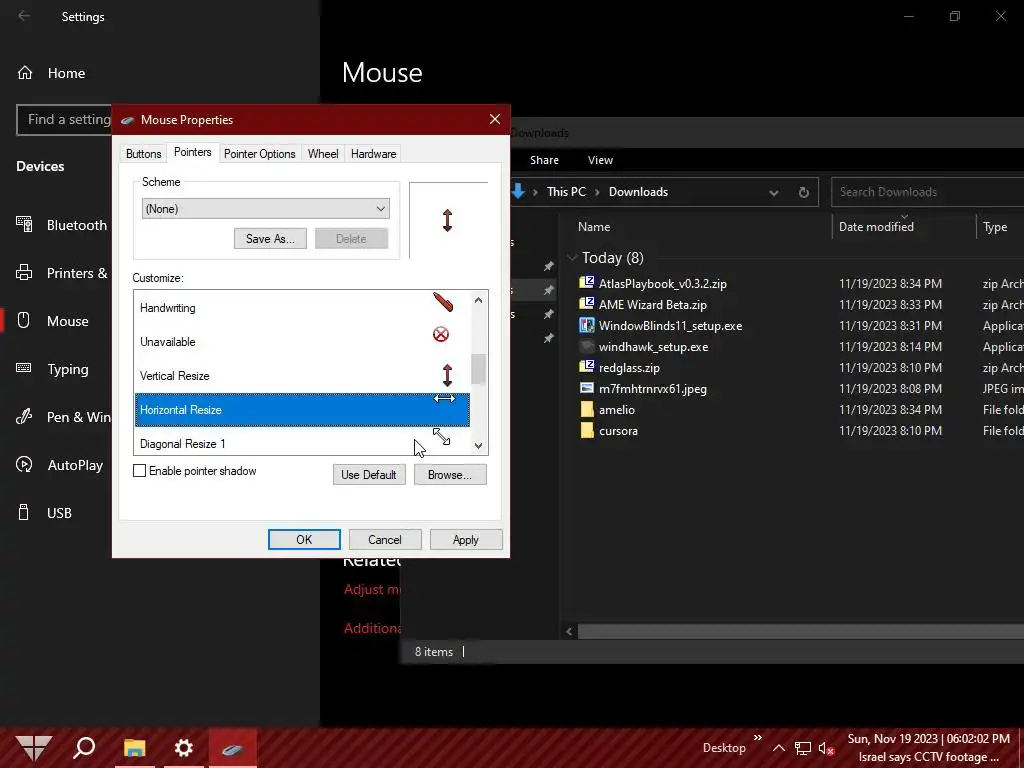Switch to the Wheel tab
The height and width of the screenshot is (768, 1024).
click(323, 153)
